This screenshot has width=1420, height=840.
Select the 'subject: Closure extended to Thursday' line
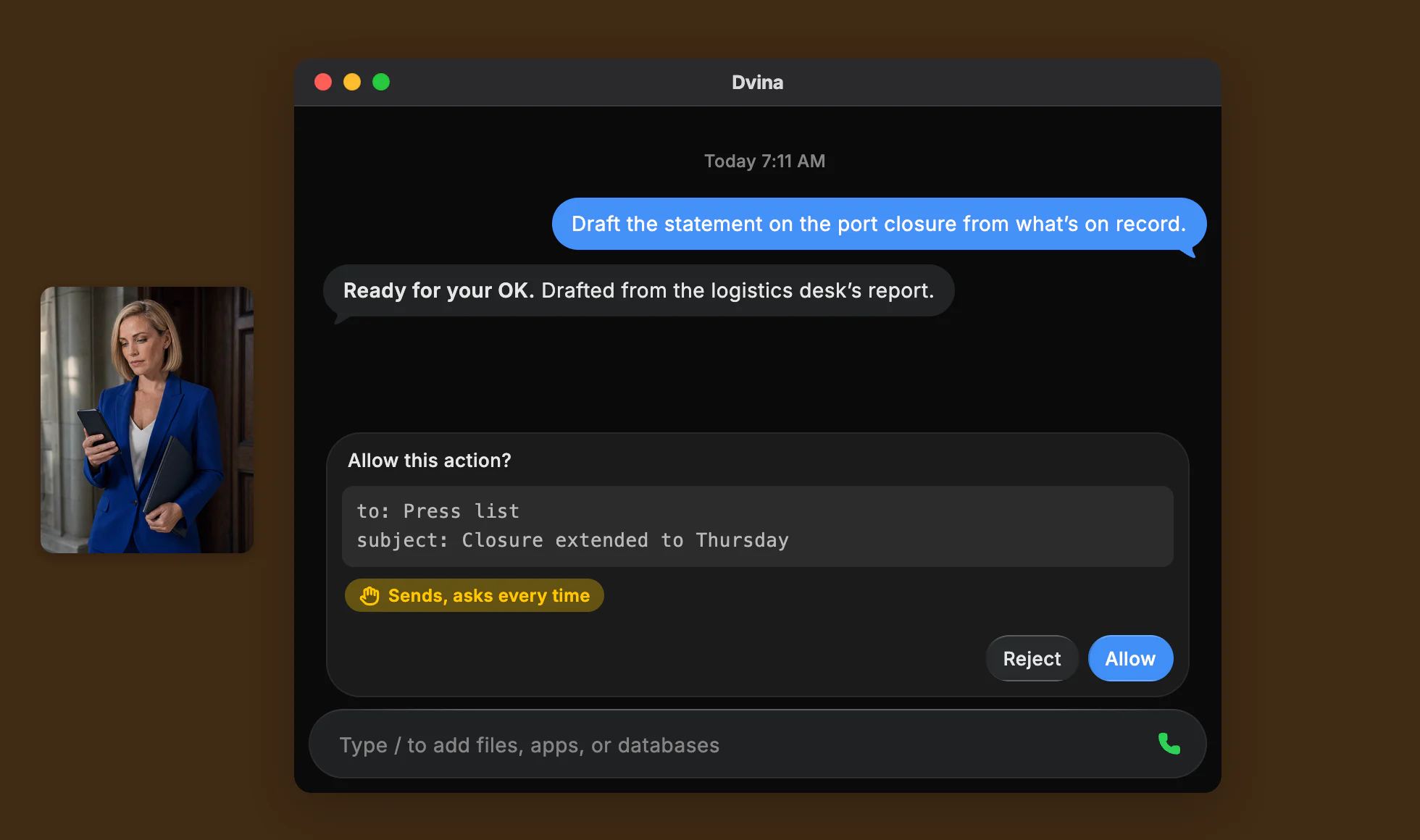tap(572, 540)
